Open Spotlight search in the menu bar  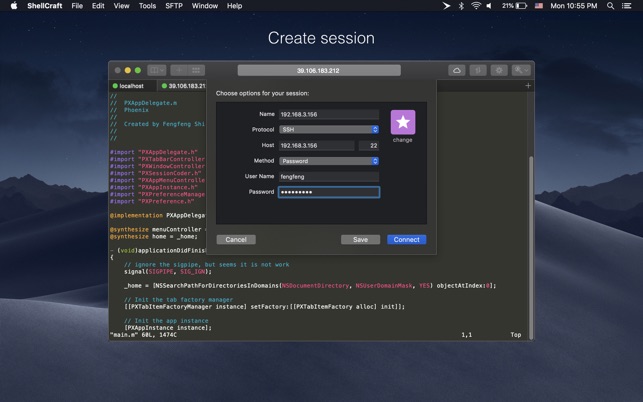[611, 6]
